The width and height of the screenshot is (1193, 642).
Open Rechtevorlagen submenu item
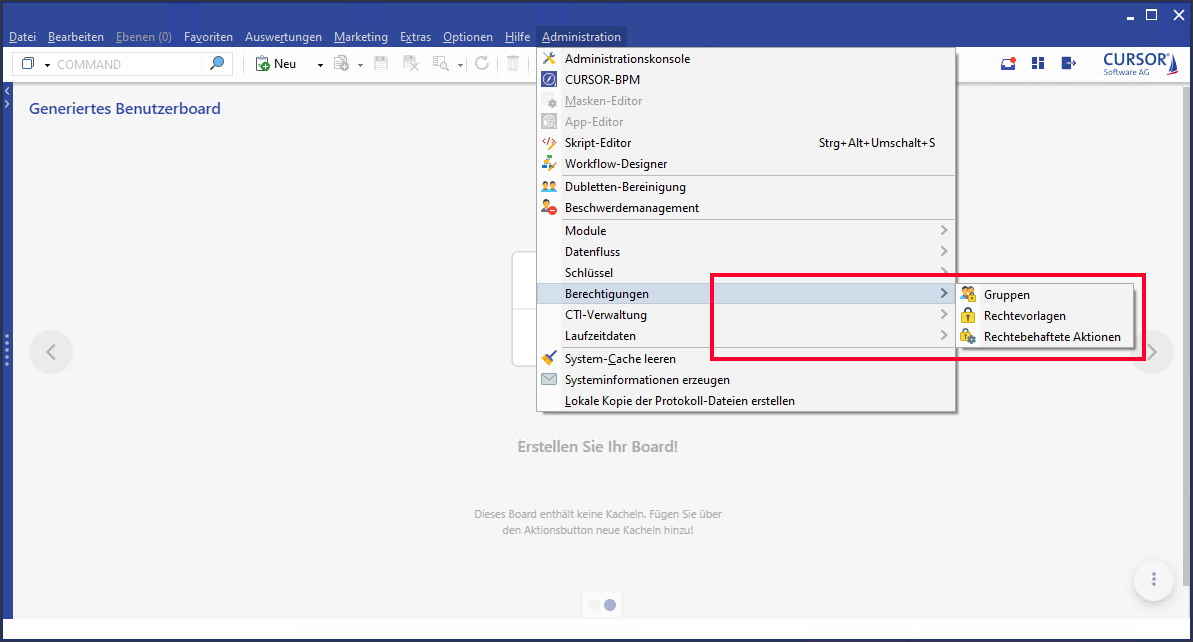(1024, 316)
